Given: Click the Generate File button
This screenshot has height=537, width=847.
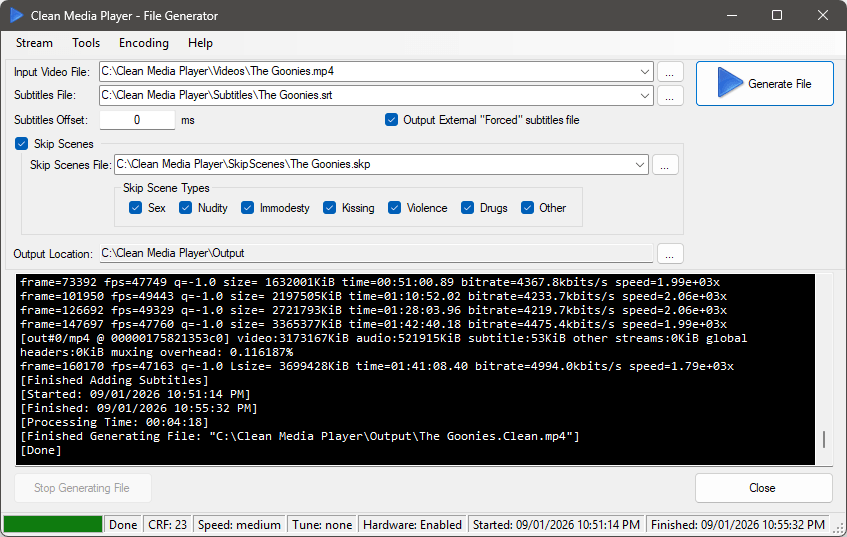Looking at the screenshot, I should 764,83.
